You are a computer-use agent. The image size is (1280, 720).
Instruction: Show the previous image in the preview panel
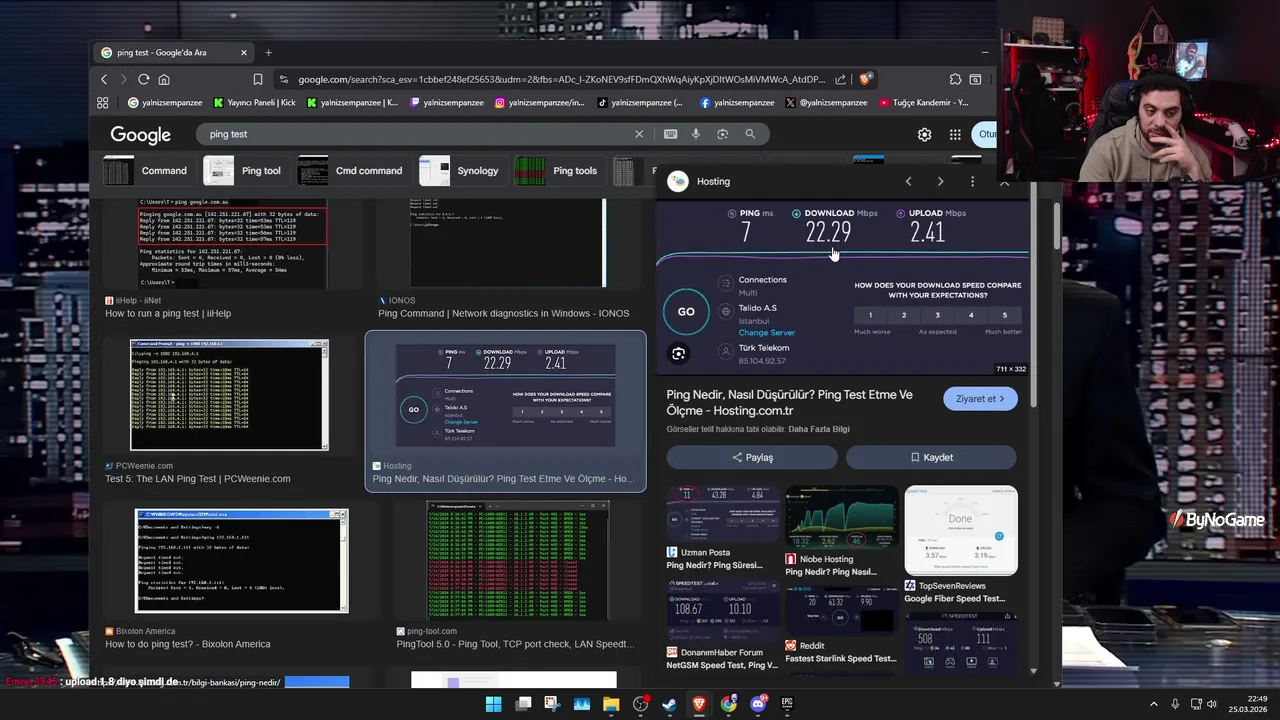[908, 181]
